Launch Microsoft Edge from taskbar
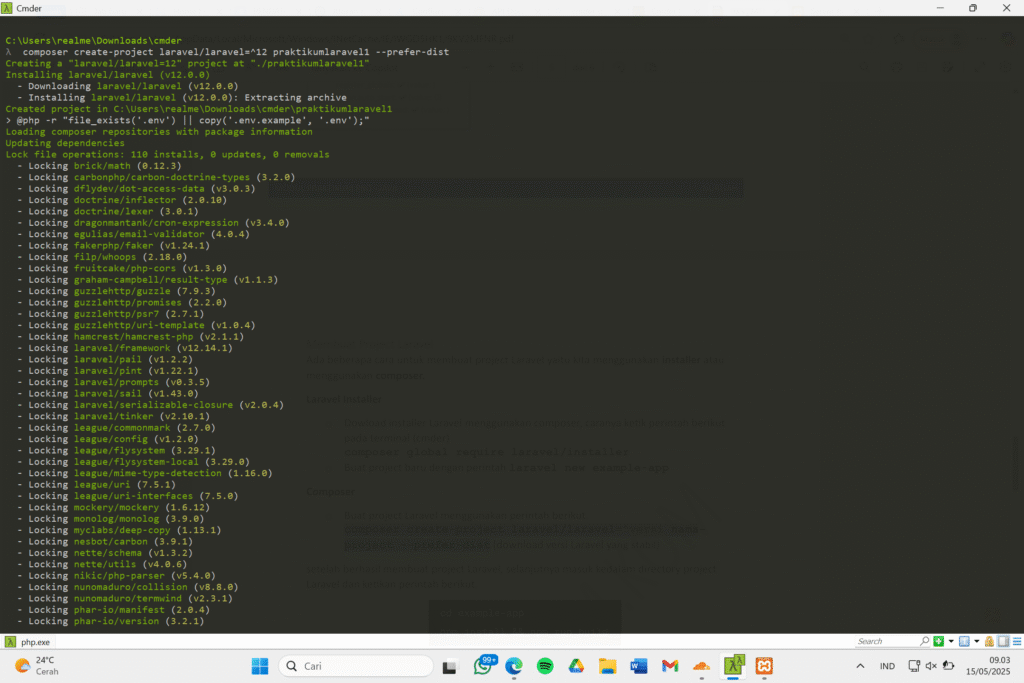This screenshot has height=683, width=1024. pos(514,666)
